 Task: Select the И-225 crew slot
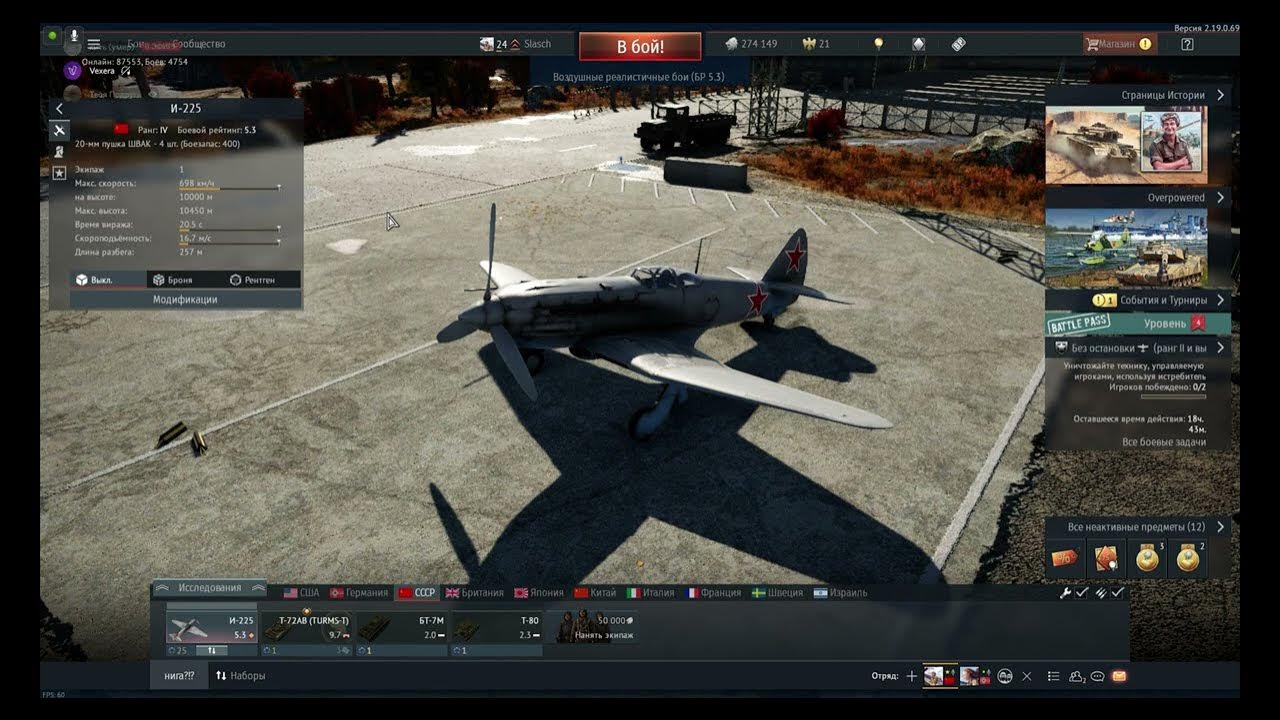coord(211,629)
